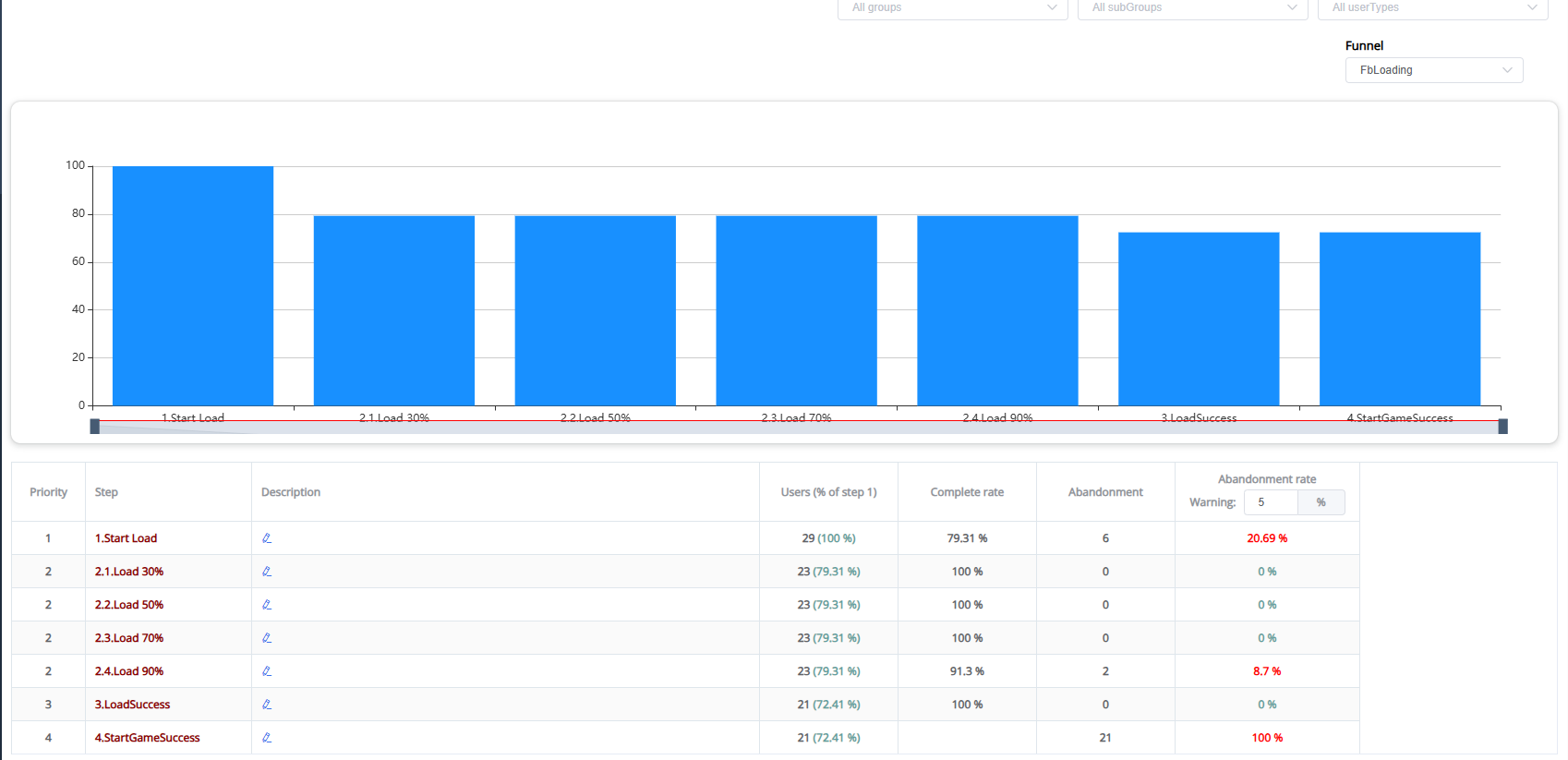
Task: Edit description for 2.2.Load 50% step
Action: click(267, 605)
